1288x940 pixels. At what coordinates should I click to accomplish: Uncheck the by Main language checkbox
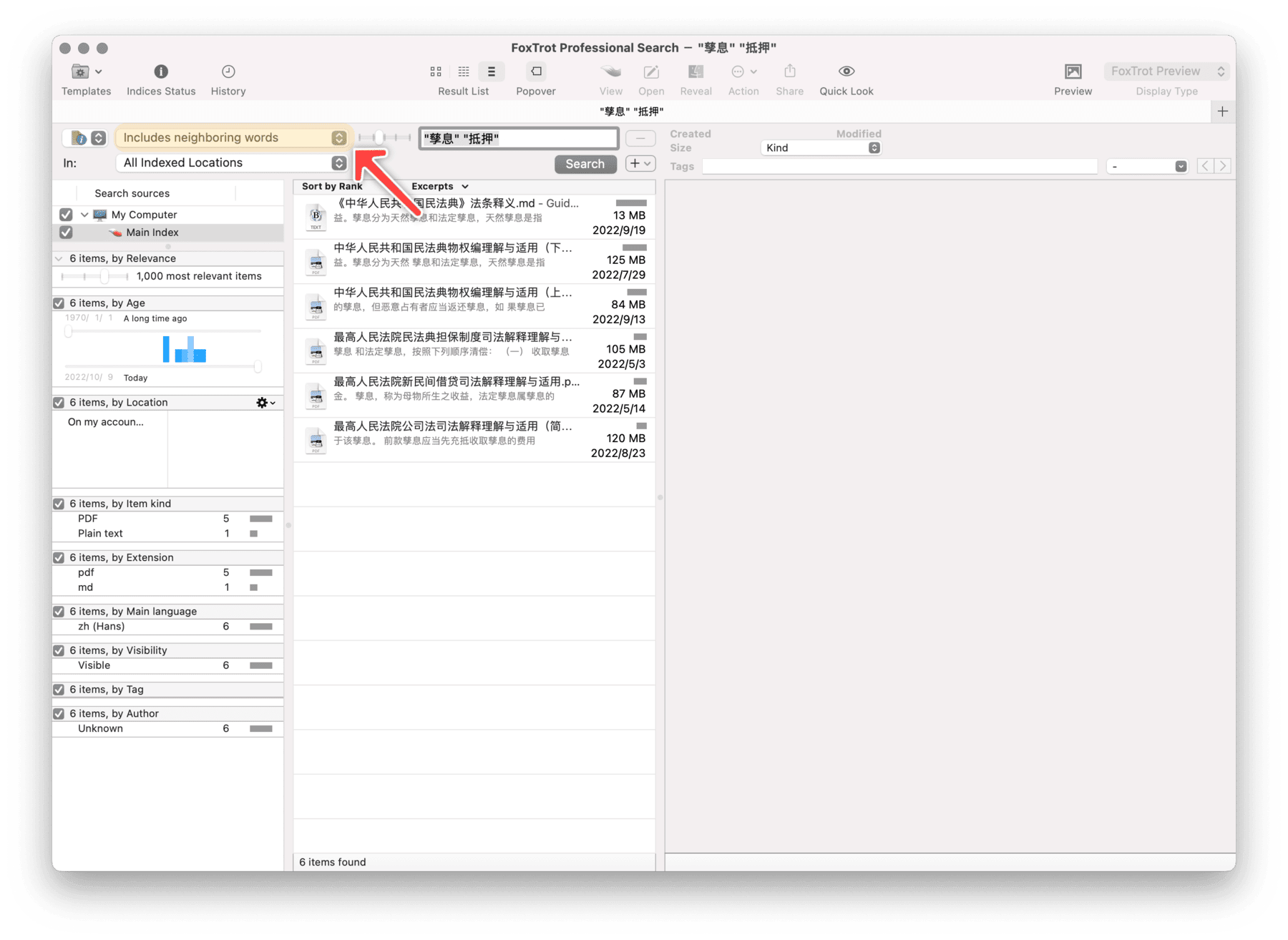click(x=59, y=612)
